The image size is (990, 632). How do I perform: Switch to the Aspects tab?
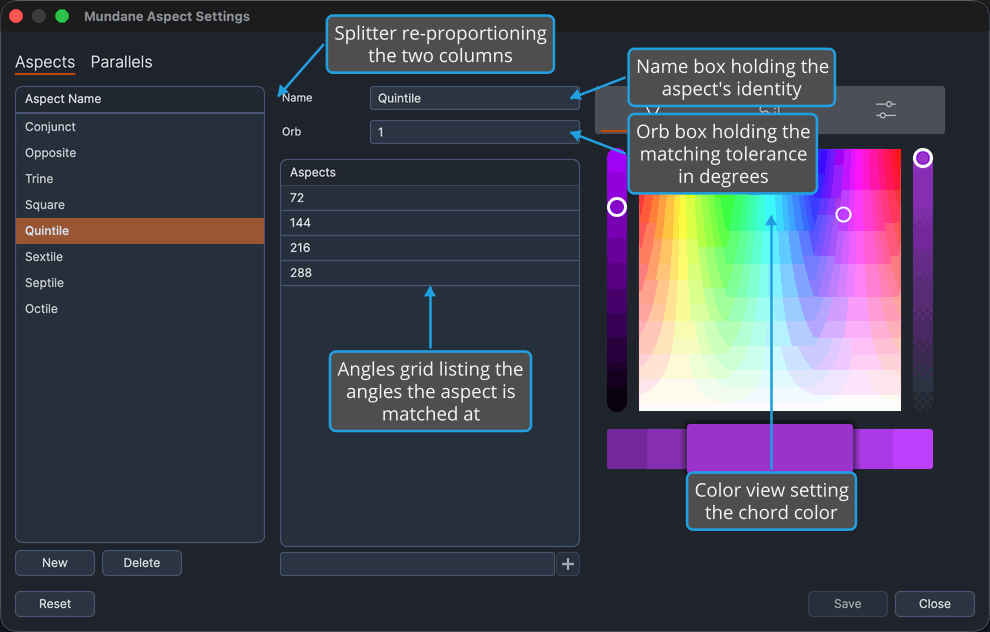45,62
